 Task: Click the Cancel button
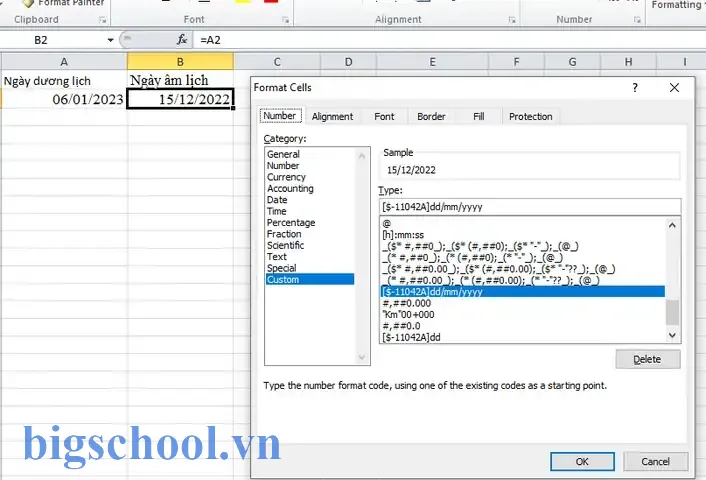(x=656, y=462)
